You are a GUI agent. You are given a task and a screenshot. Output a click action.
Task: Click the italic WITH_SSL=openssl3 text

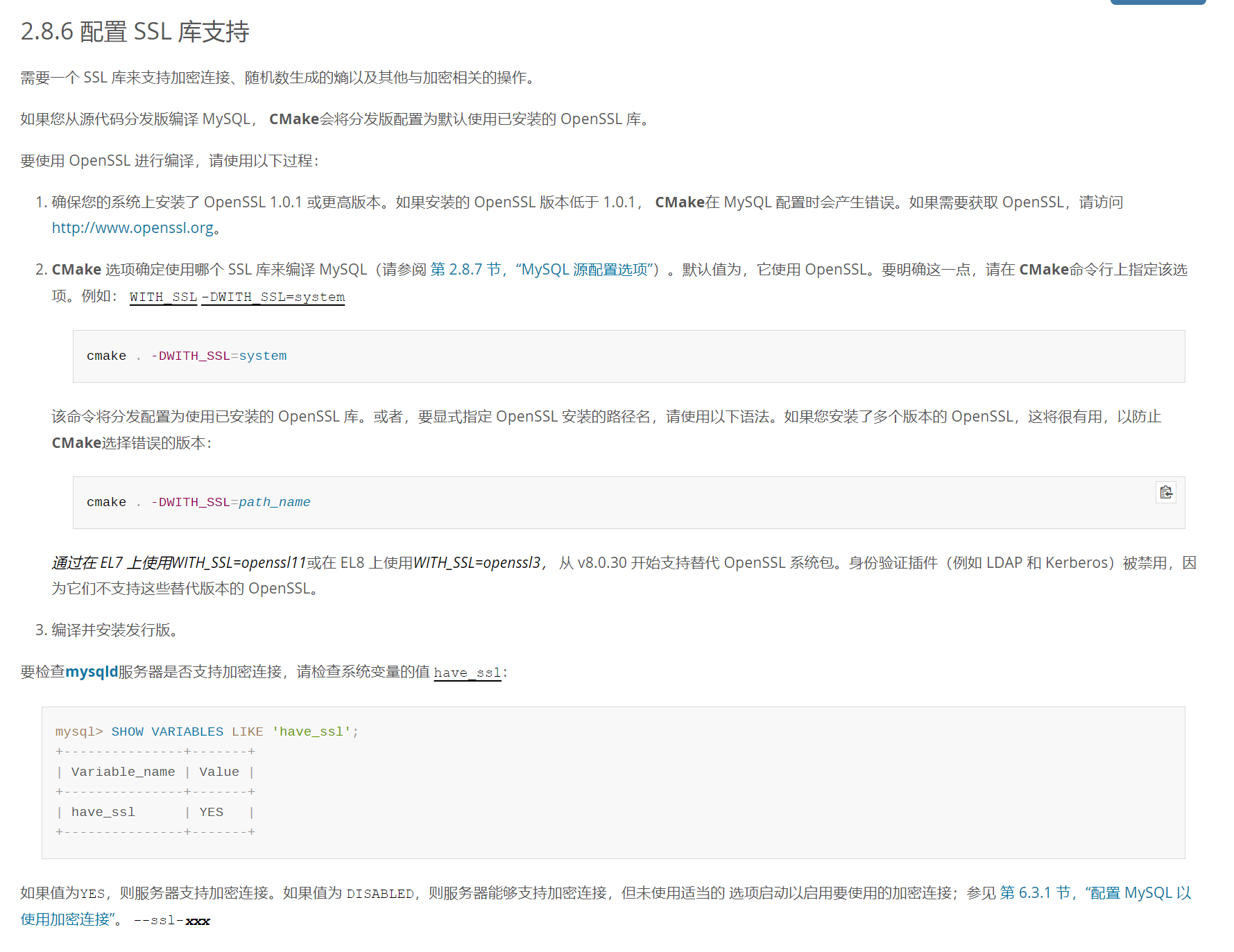click(477, 563)
